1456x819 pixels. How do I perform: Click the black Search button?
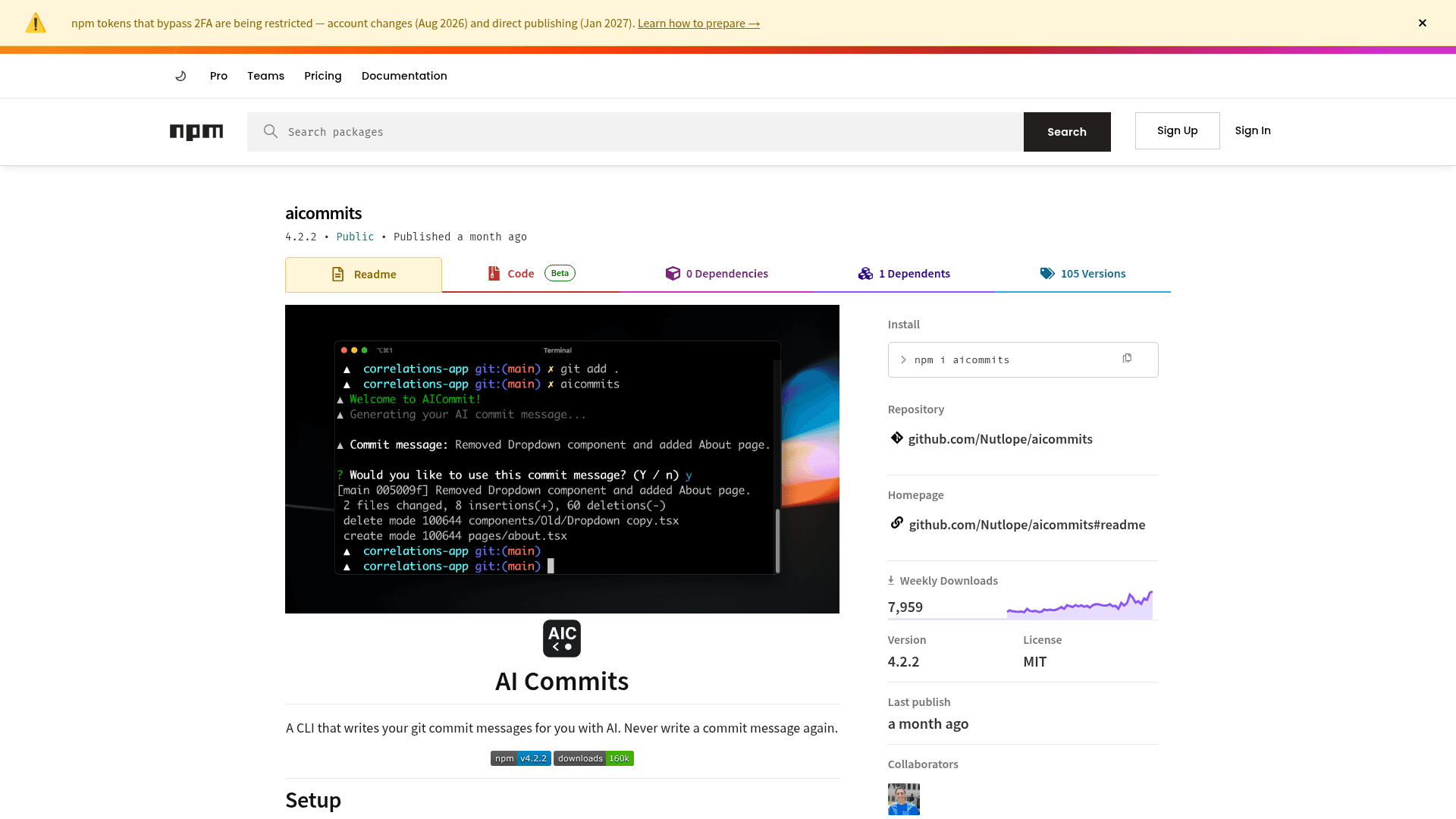point(1067,132)
